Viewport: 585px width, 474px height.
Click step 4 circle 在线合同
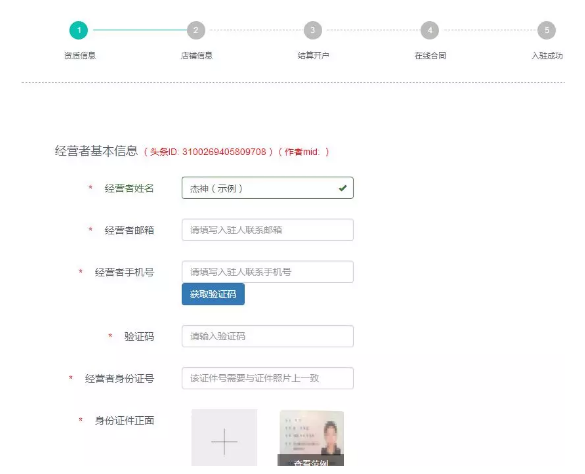(x=430, y=30)
